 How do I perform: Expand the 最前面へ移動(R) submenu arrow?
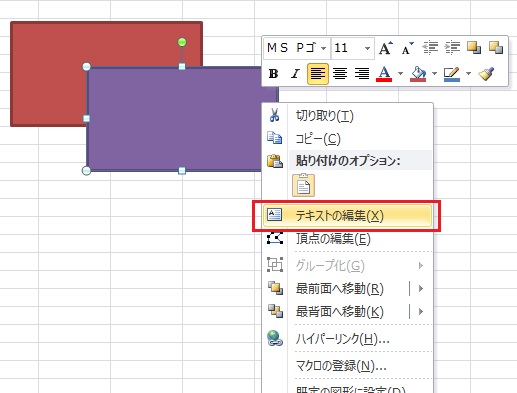coord(421,288)
